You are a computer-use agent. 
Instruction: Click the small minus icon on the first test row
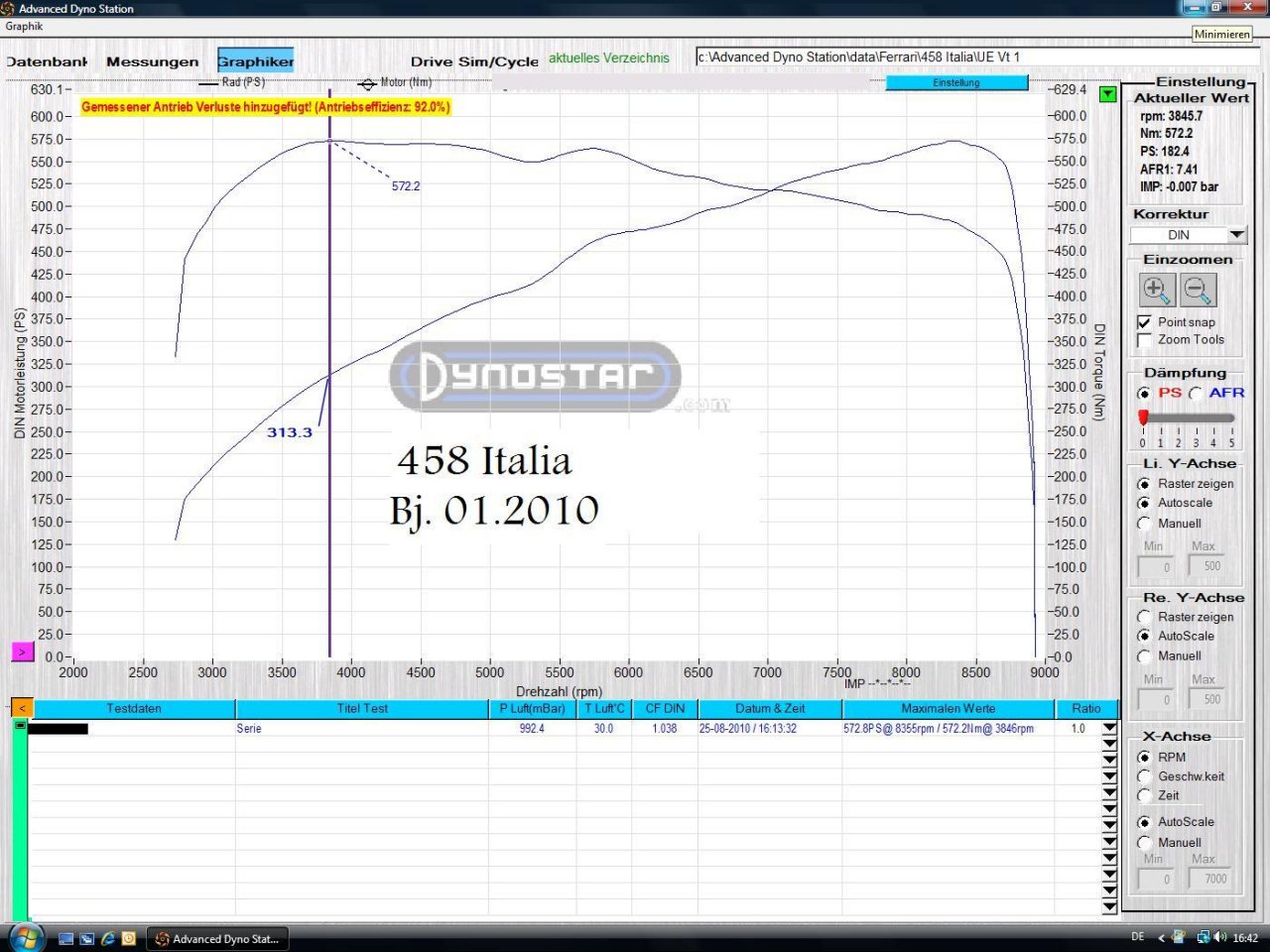click(x=20, y=726)
